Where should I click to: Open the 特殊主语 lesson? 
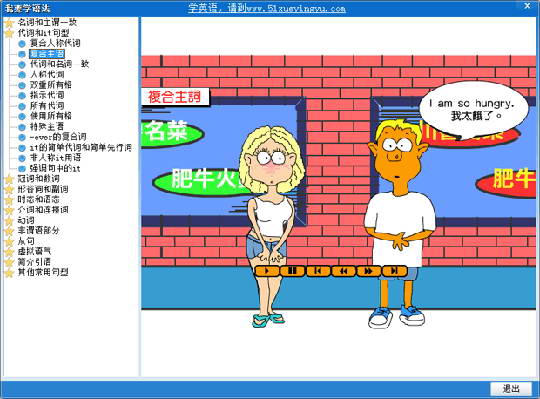tap(47, 126)
